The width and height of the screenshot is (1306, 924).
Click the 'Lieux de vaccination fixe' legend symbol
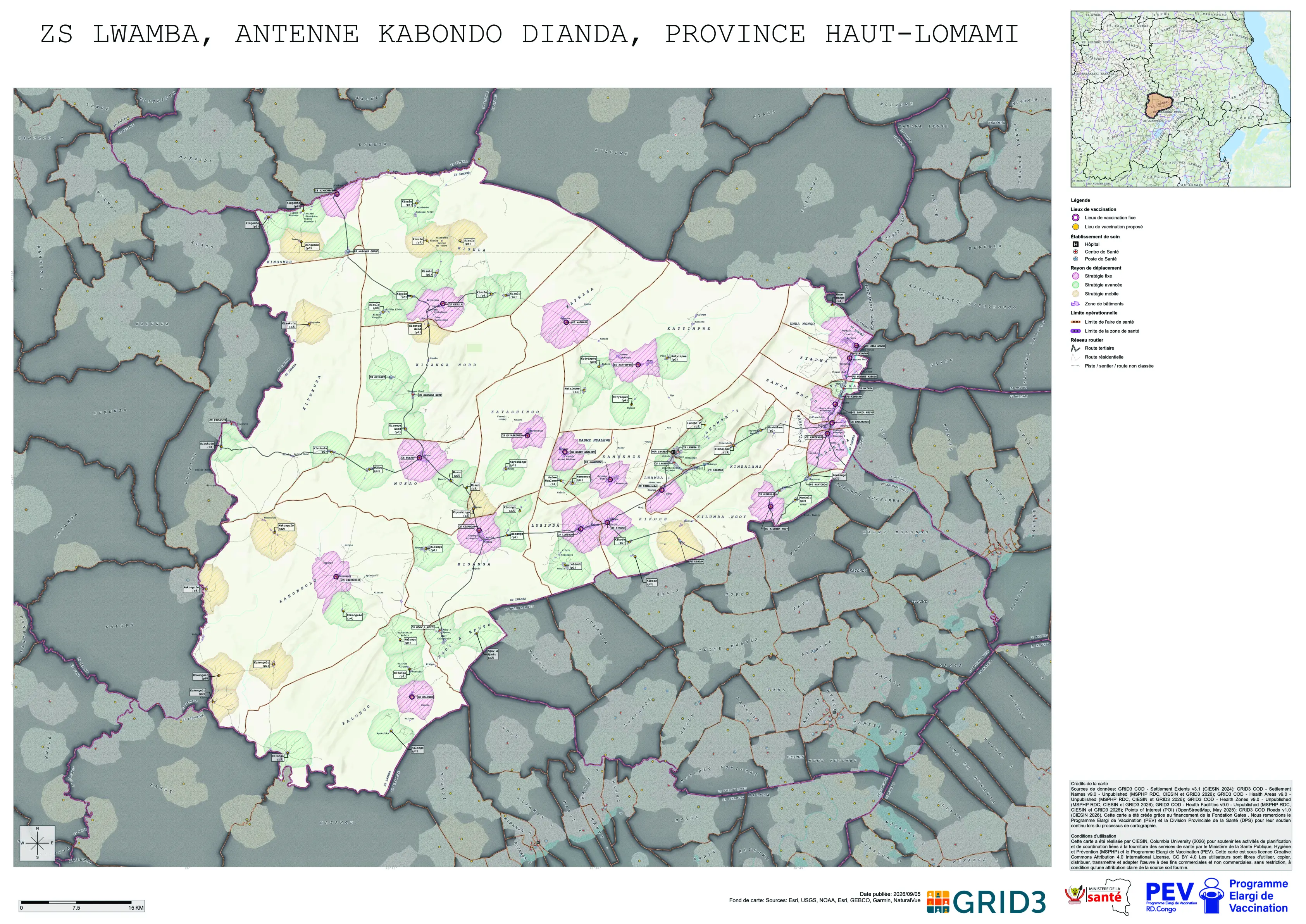(x=1076, y=218)
